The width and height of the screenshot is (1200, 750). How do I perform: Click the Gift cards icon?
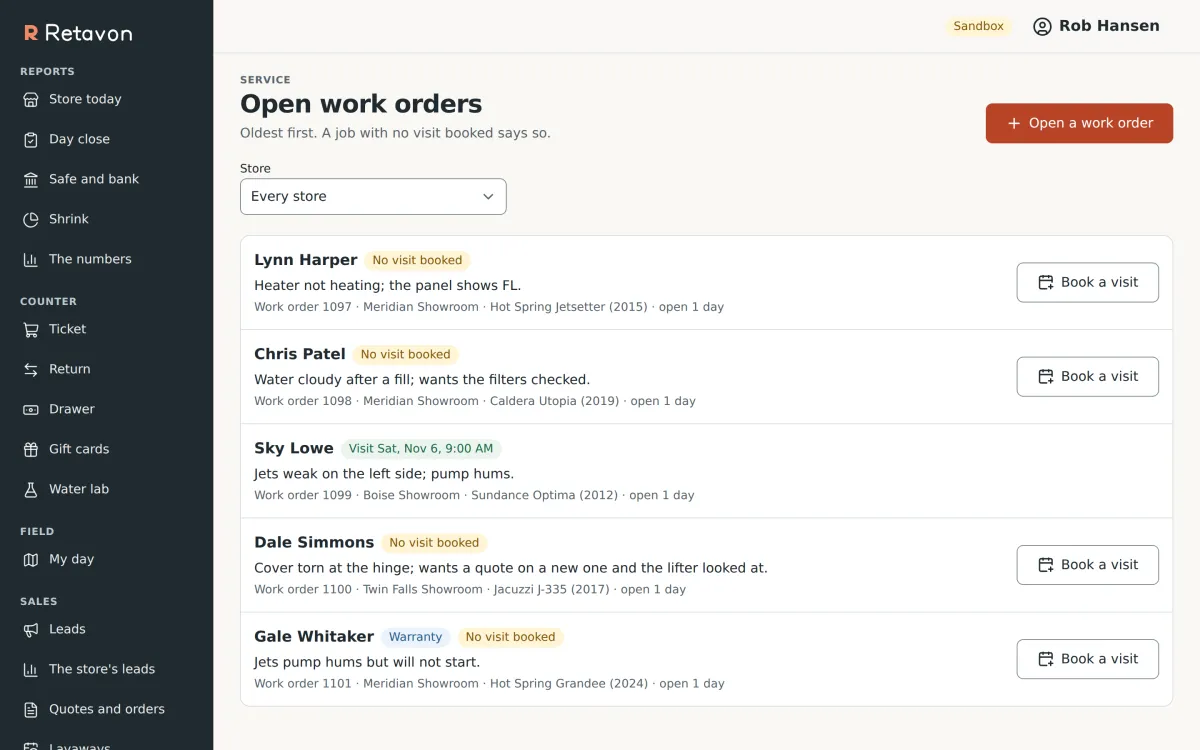pos(31,449)
